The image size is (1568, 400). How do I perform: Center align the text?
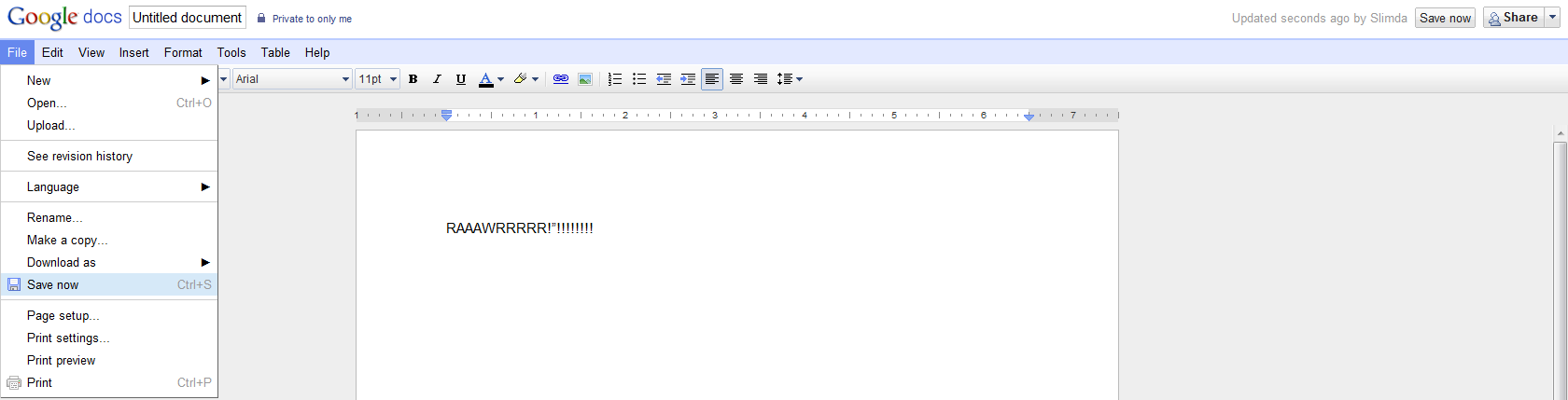coord(736,79)
